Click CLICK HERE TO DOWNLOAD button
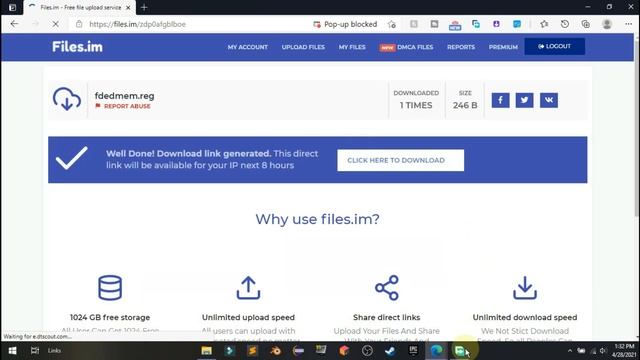Image resolution: width=640 pixels, height=360 pixels. [x=400, y=160]
